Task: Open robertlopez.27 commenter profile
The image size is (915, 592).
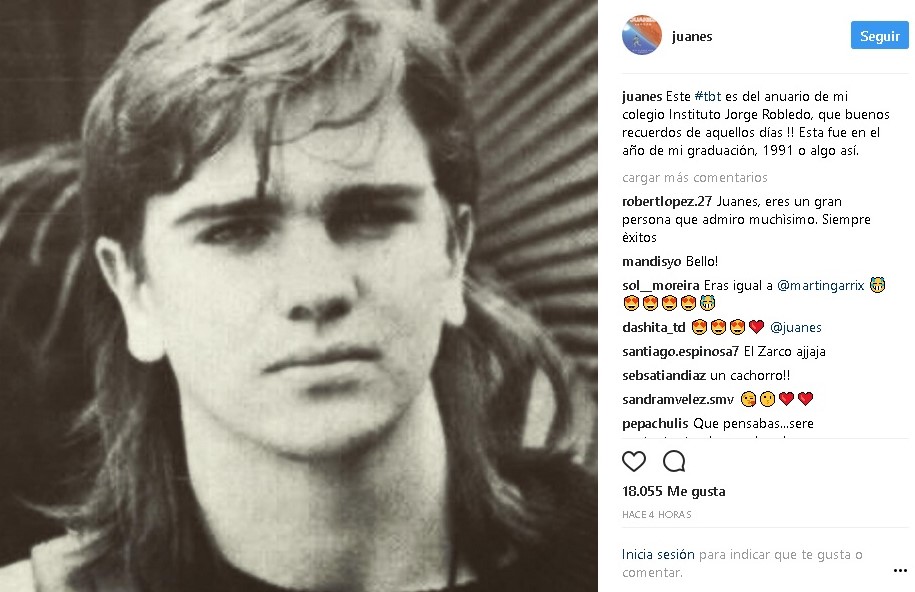Action: tap(666, 201)
